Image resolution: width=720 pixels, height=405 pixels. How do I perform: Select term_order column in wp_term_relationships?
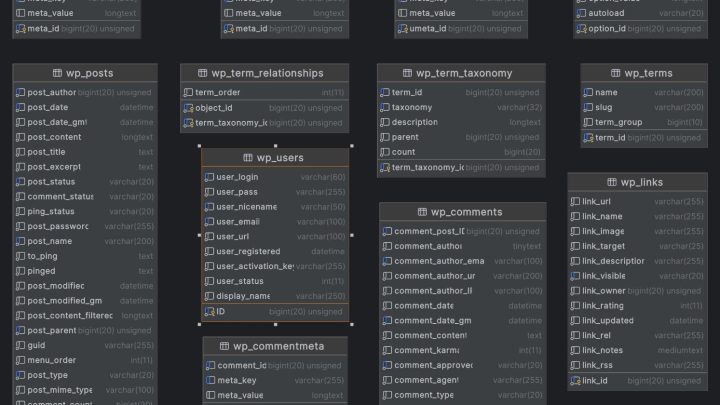tap(264, 92)
